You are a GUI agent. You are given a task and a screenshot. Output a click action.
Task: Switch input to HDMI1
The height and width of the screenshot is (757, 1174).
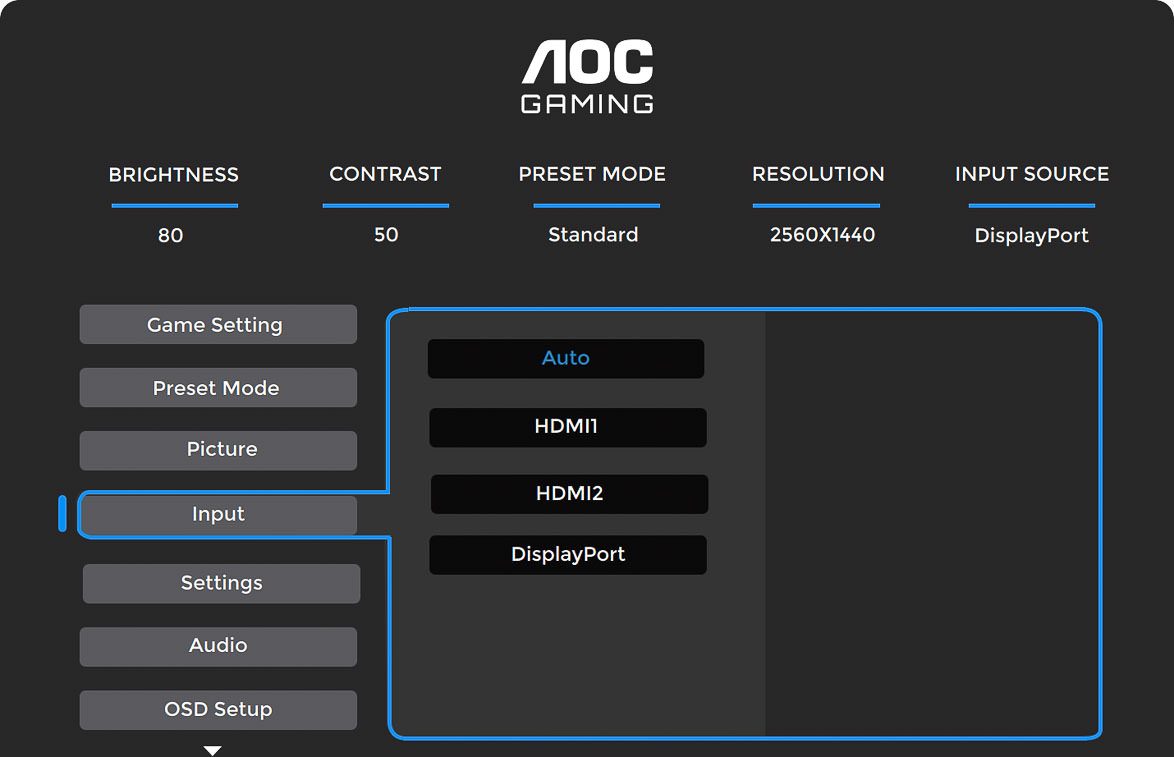[567, 427]
